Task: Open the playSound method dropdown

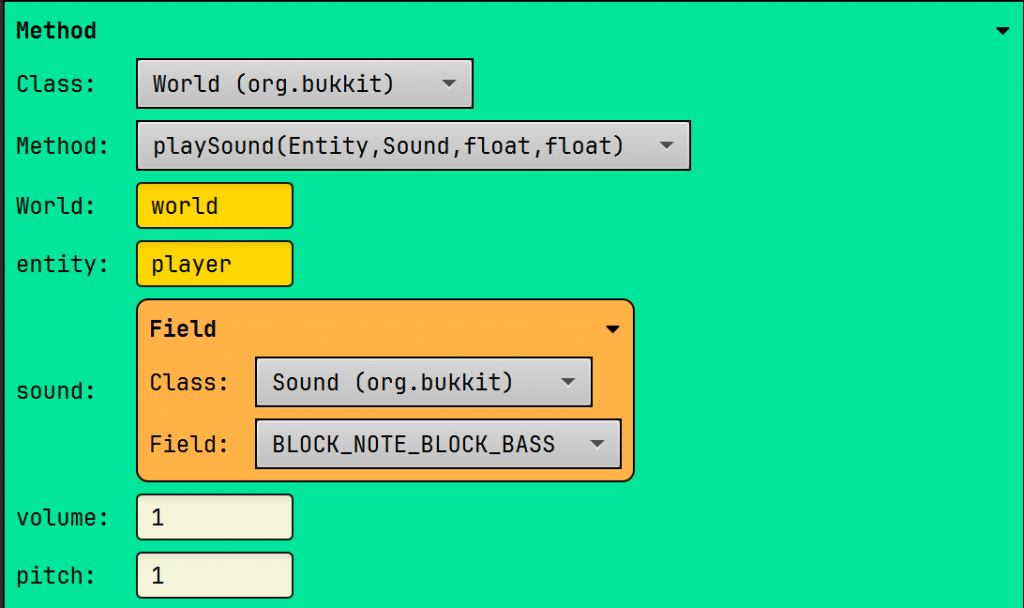Action: (x=412, y=146)
